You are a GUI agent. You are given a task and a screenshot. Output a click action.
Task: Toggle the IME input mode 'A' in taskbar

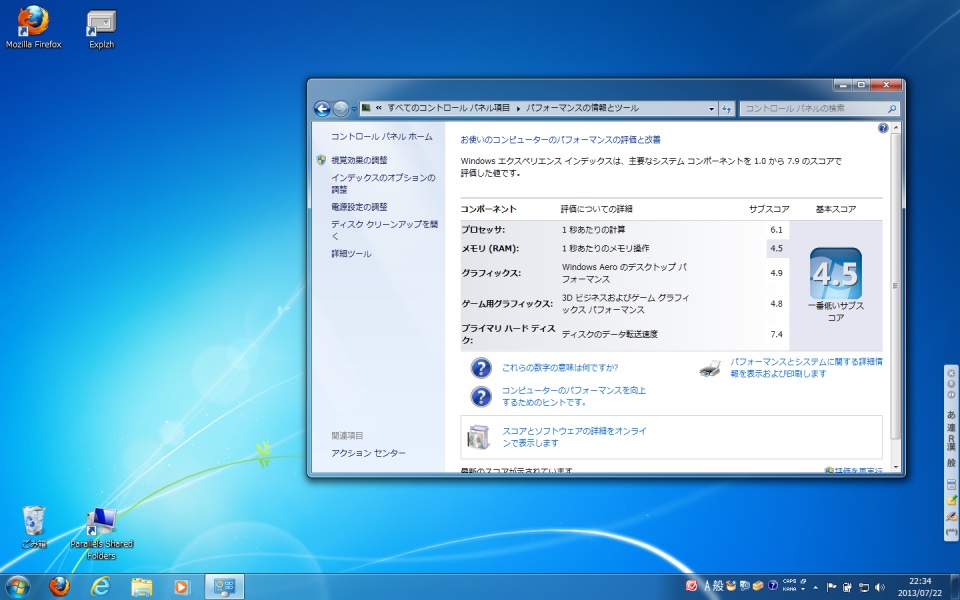(x=707, y=586)
